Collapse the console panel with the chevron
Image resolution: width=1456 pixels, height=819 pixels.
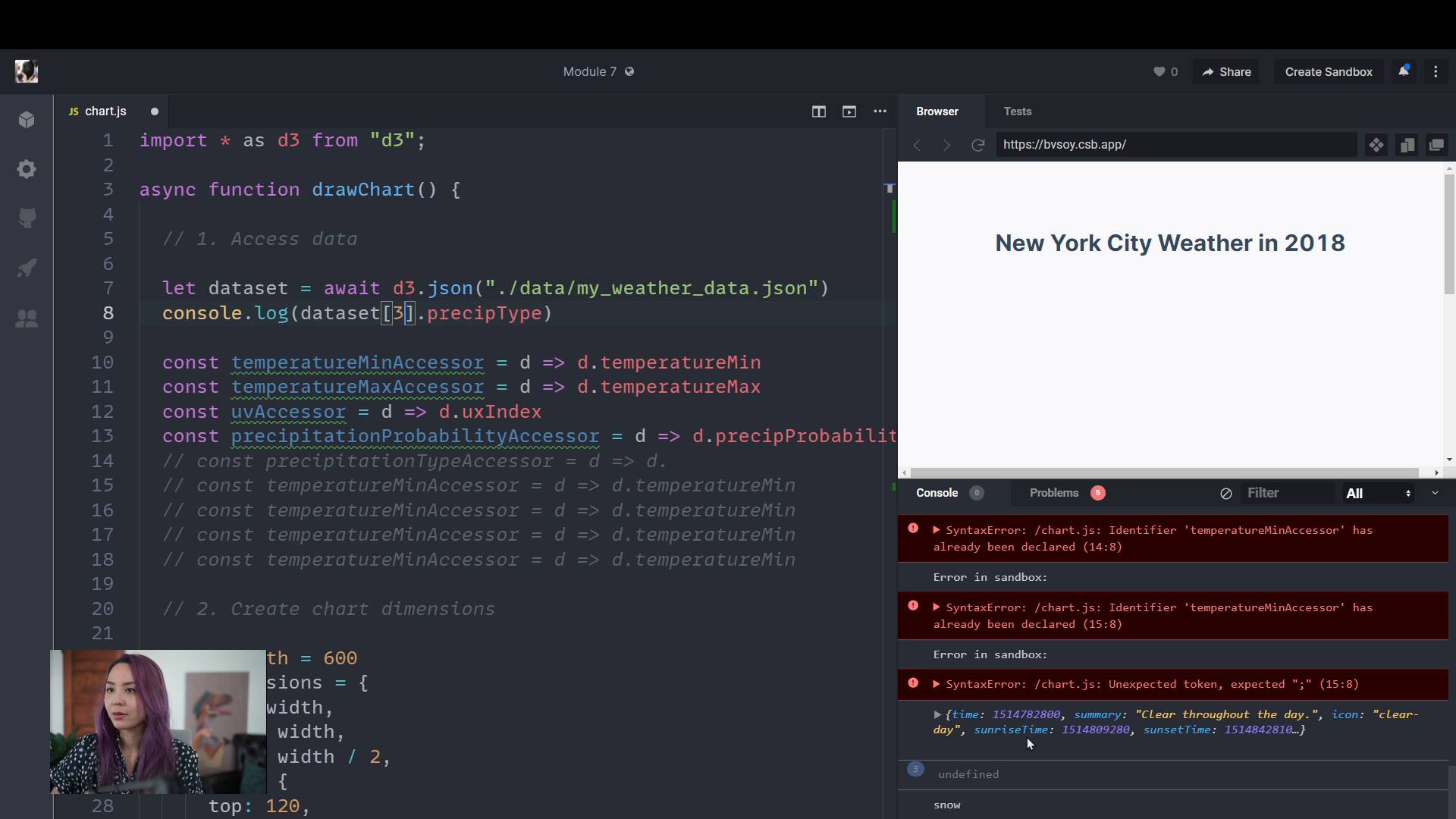(1436, 493)
